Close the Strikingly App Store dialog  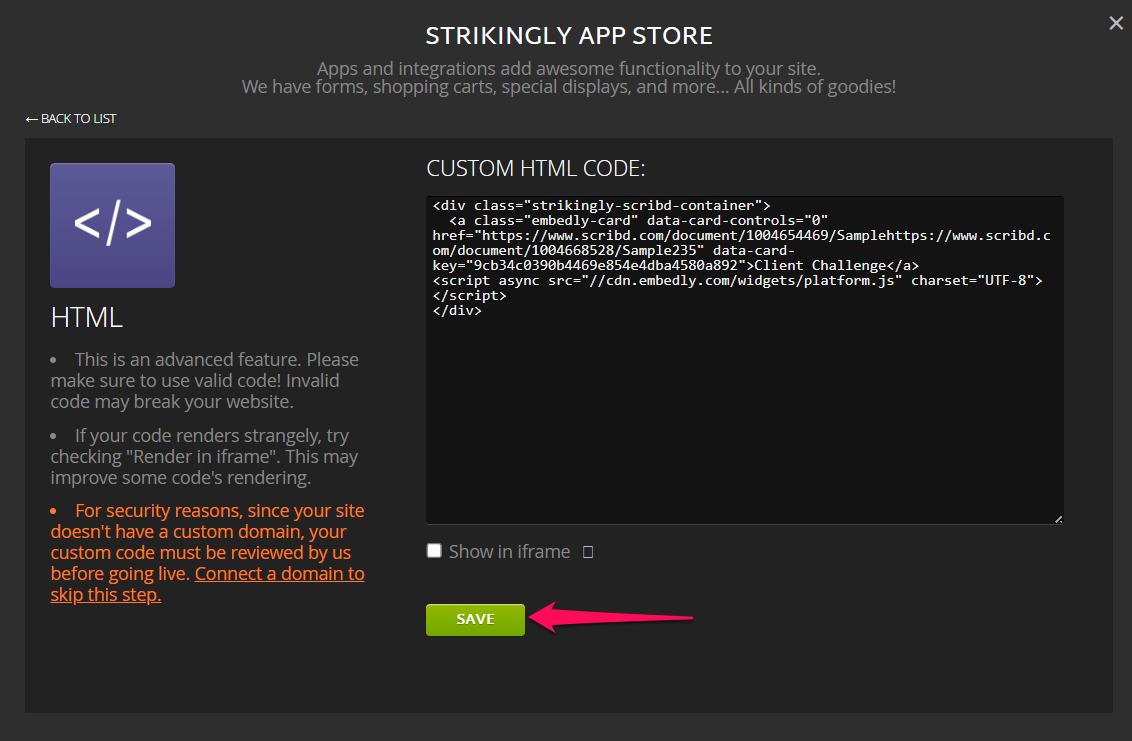[1115, 23]
